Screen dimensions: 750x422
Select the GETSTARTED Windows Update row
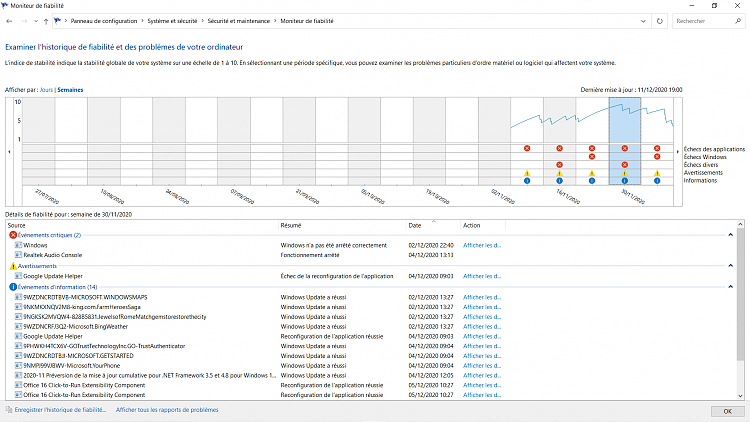[371, 356]
